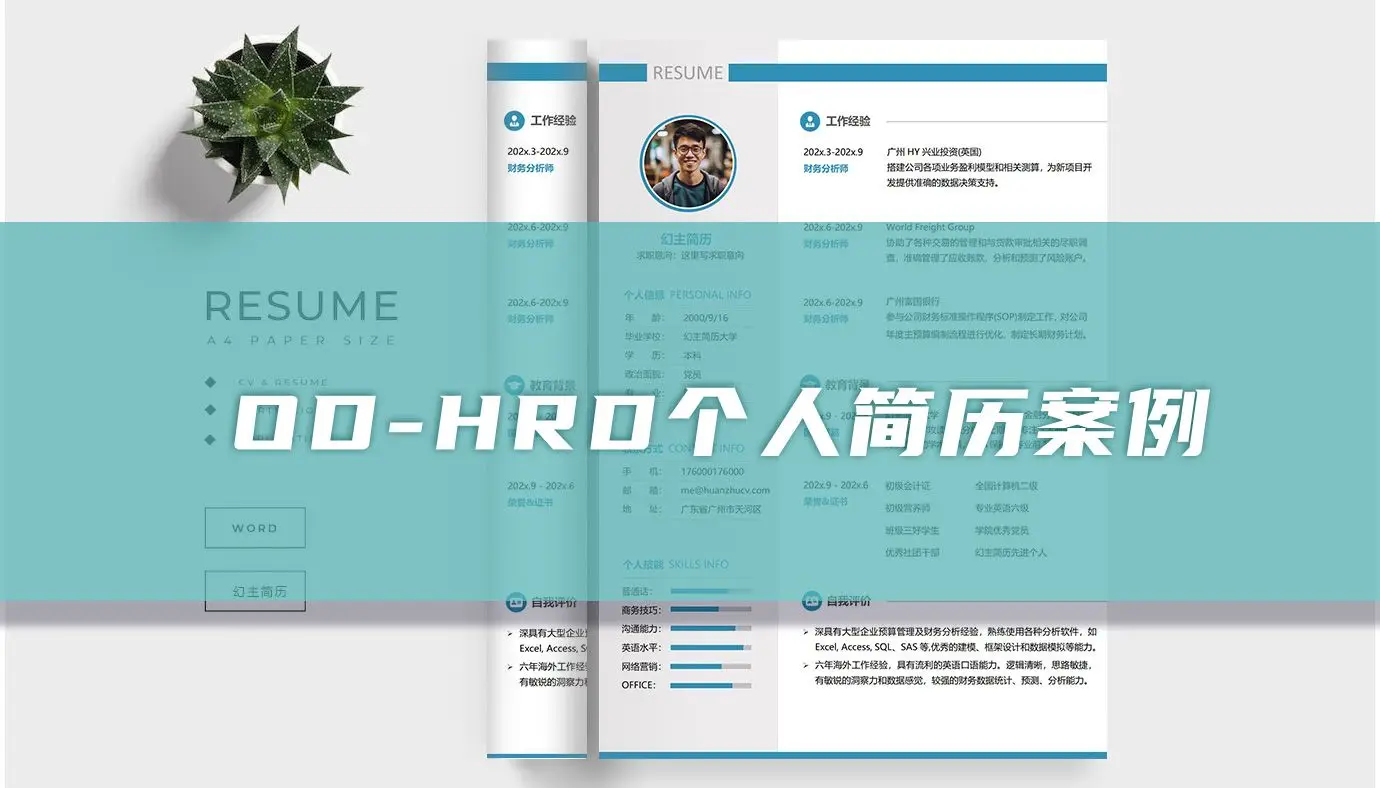Click the 班级三好学生 award entry
Image resolution: width=1380 pixels, height=788 pixels.
click(x=912, y=530)
